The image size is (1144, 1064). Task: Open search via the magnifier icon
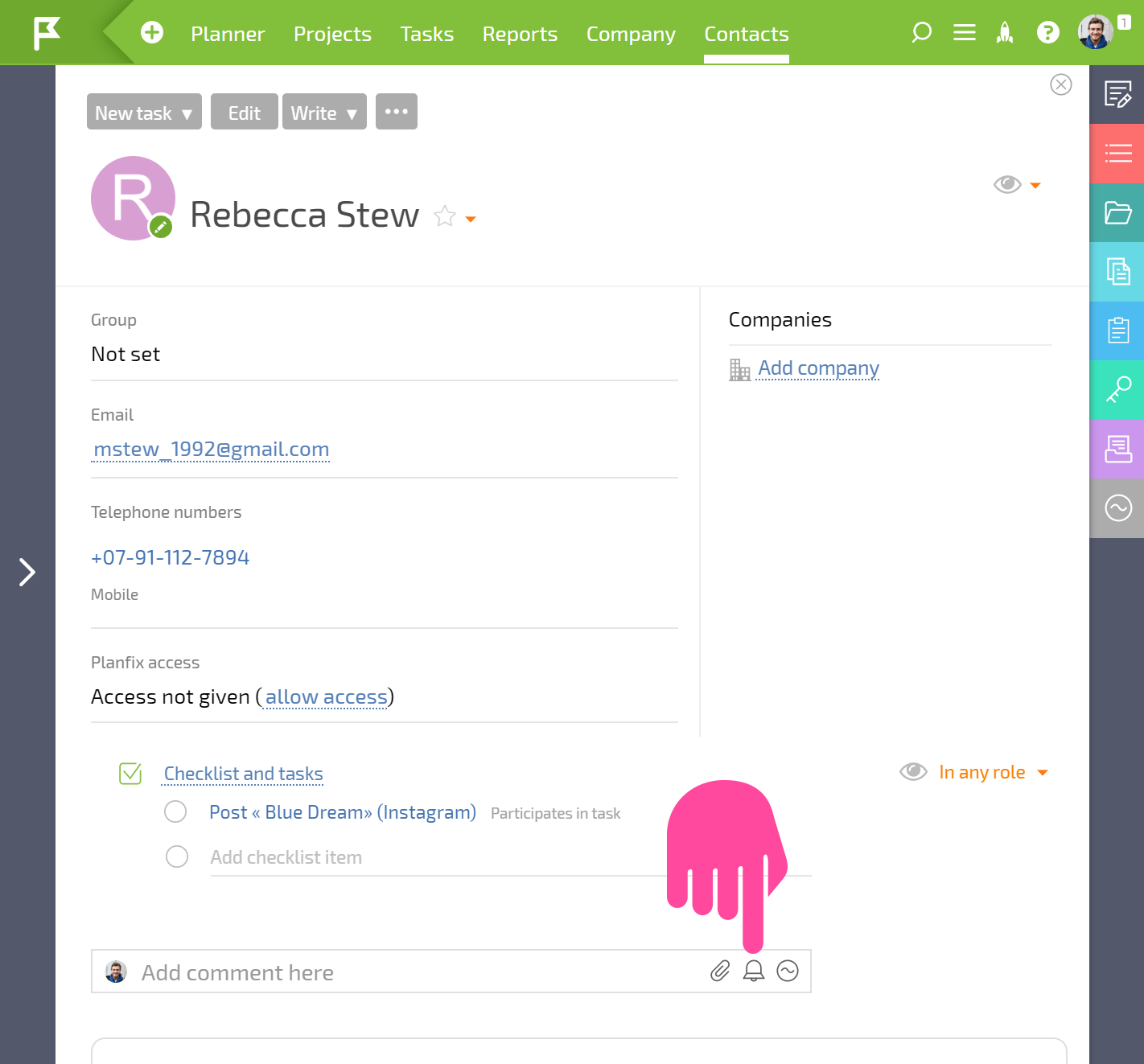click(x=921, y=32)
